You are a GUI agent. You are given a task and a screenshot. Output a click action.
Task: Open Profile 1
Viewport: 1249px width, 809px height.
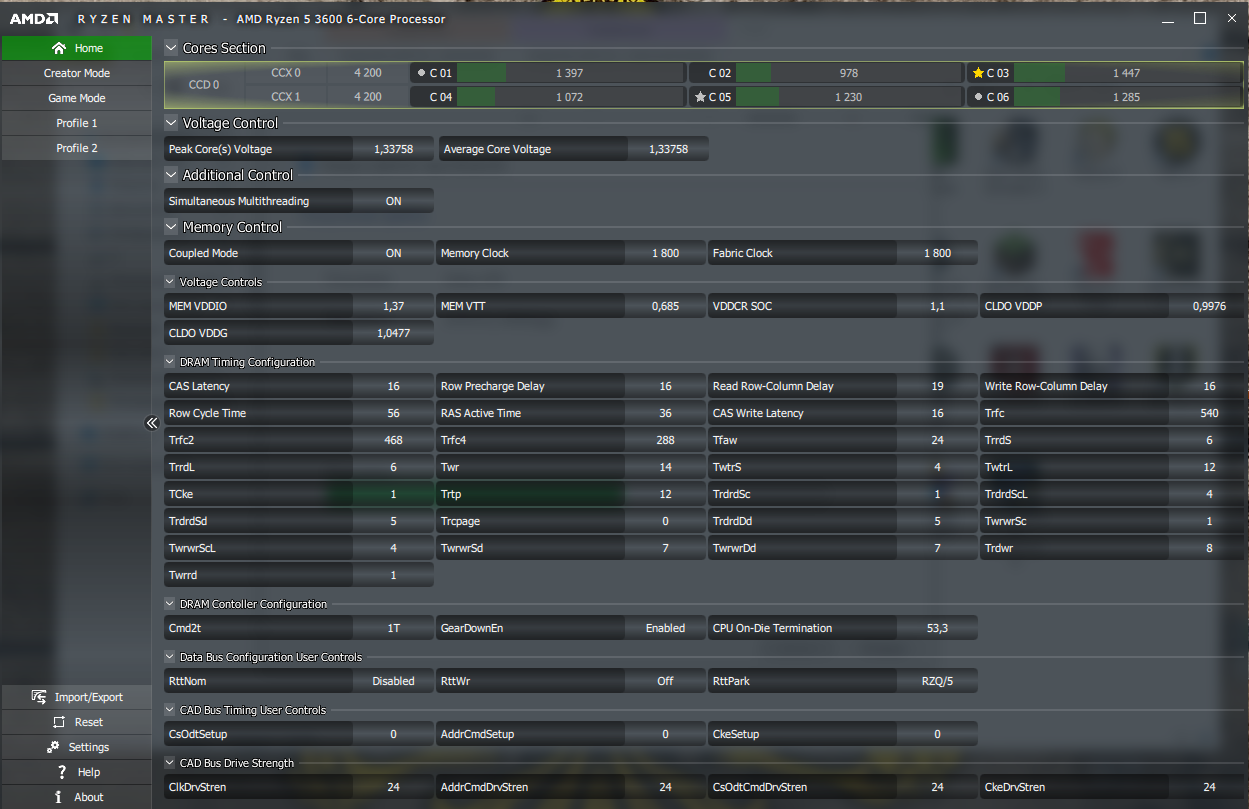pos(77,123)
